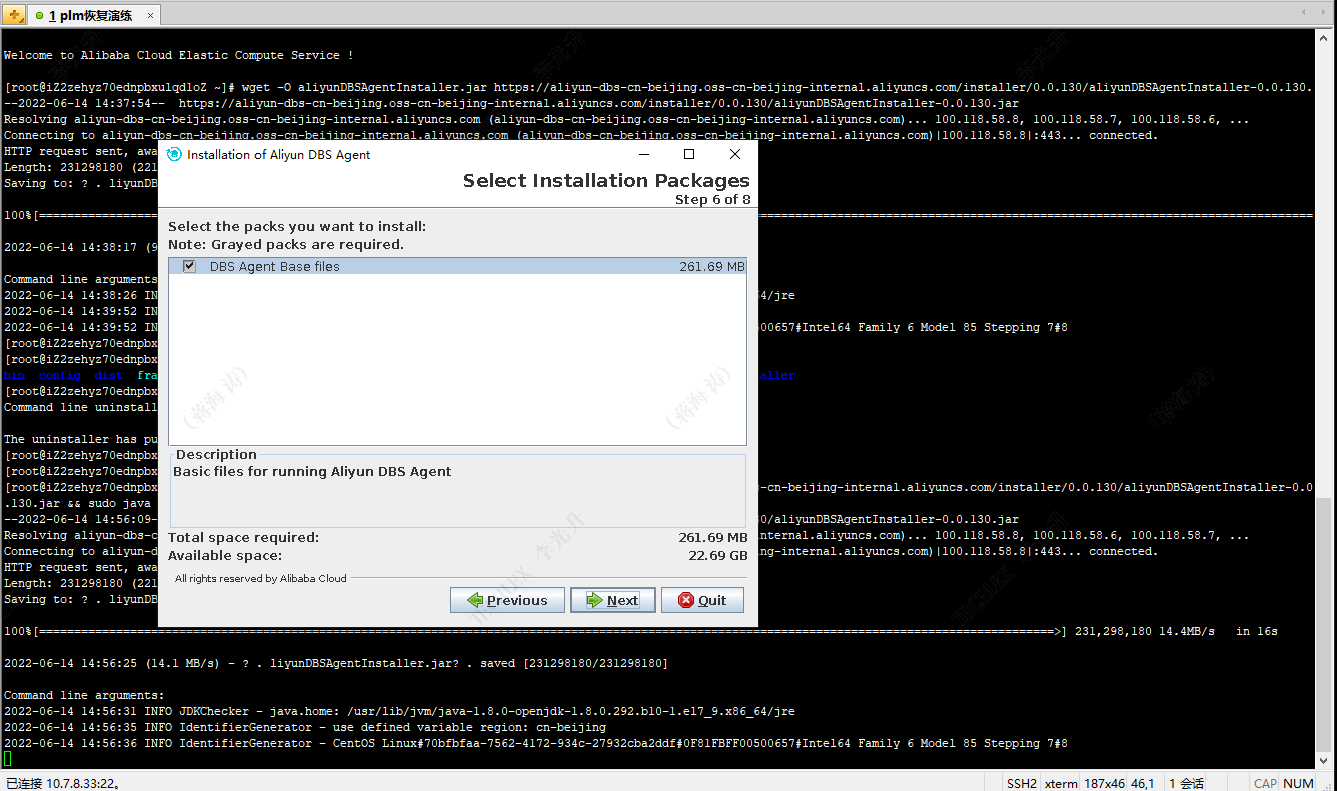Close the plm恢复演练 session tab
This screenshot has width=1337, height=791.
point(151,15)
